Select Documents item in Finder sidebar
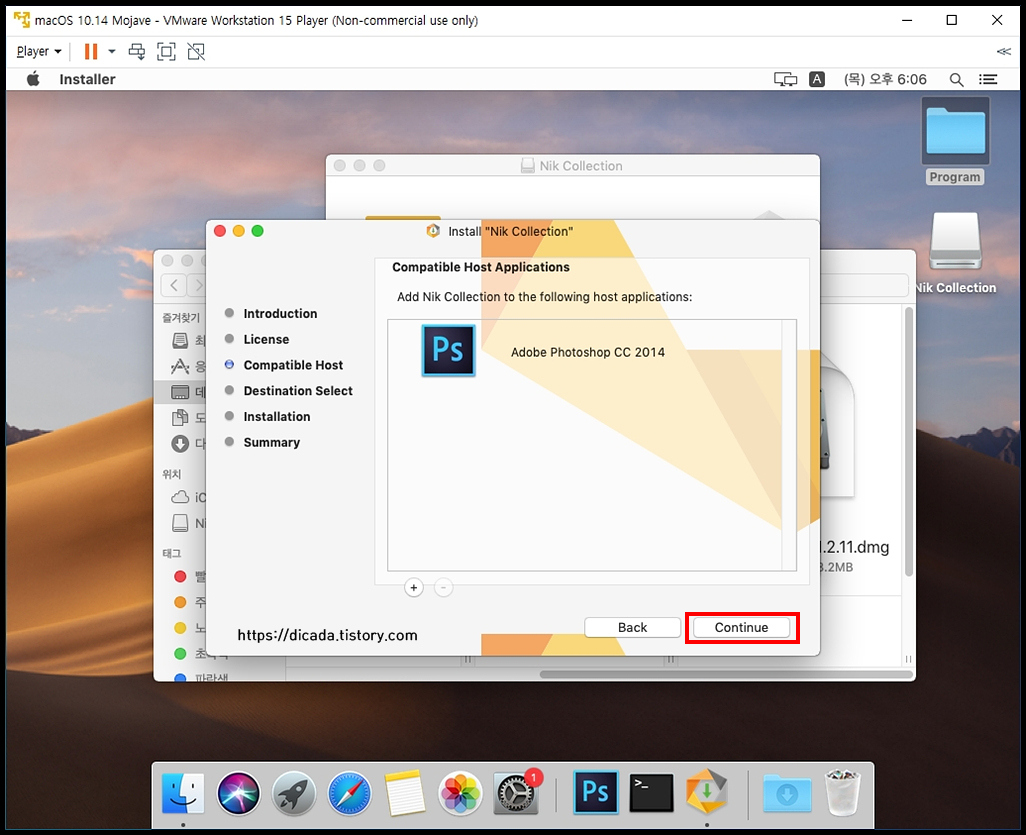This screenshot has width=1026, height=835. coord(188,418)
